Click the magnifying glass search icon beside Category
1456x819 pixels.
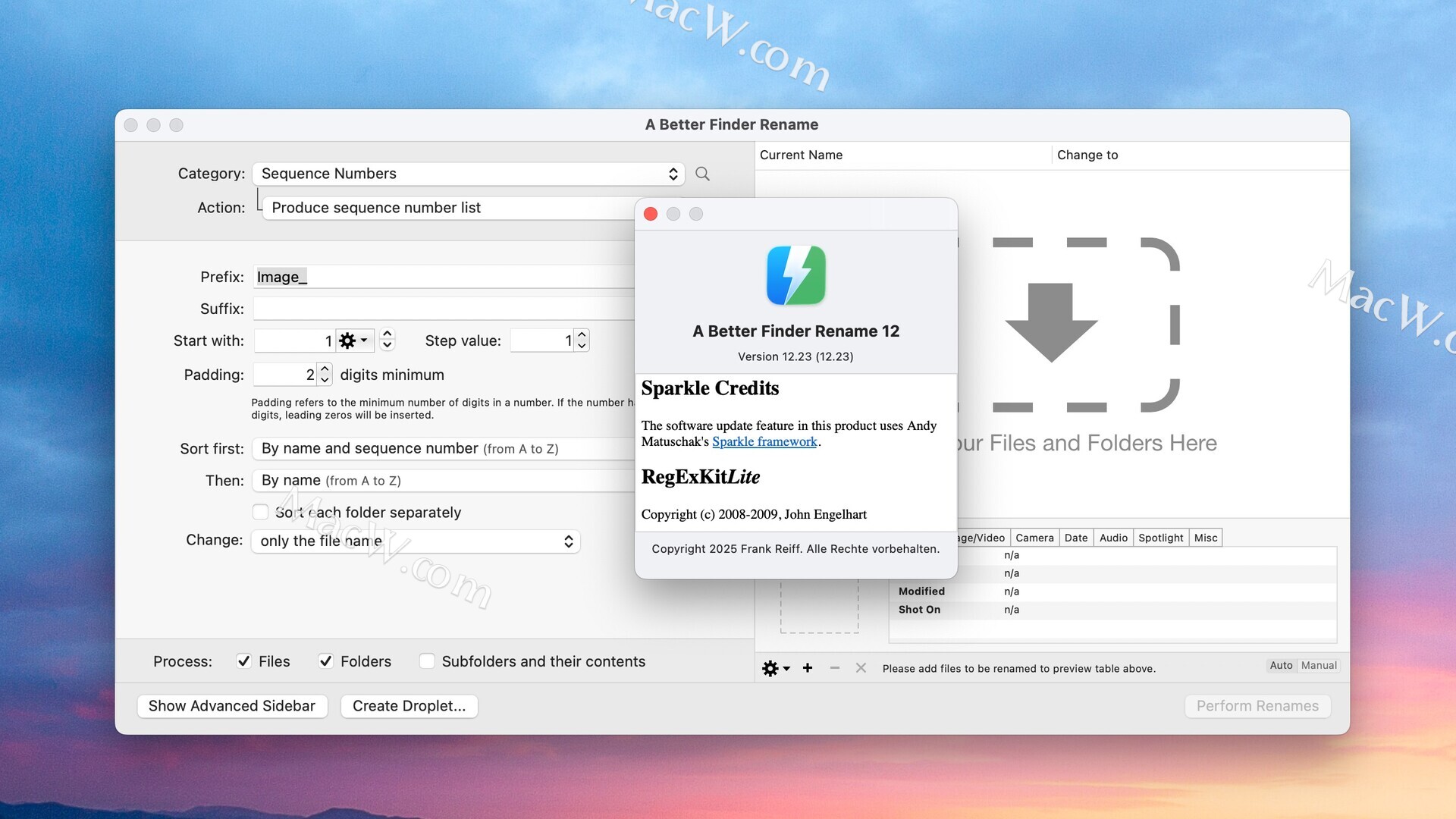(x=702, y=174)
